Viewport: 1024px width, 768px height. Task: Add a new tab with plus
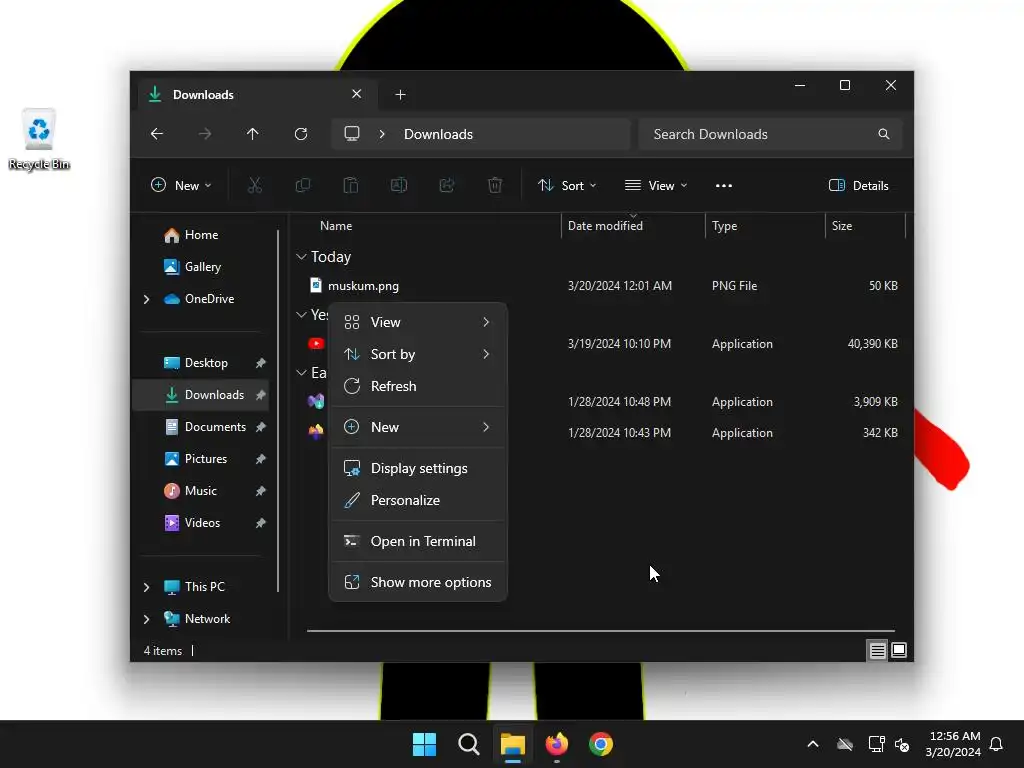tap(400, 95)
